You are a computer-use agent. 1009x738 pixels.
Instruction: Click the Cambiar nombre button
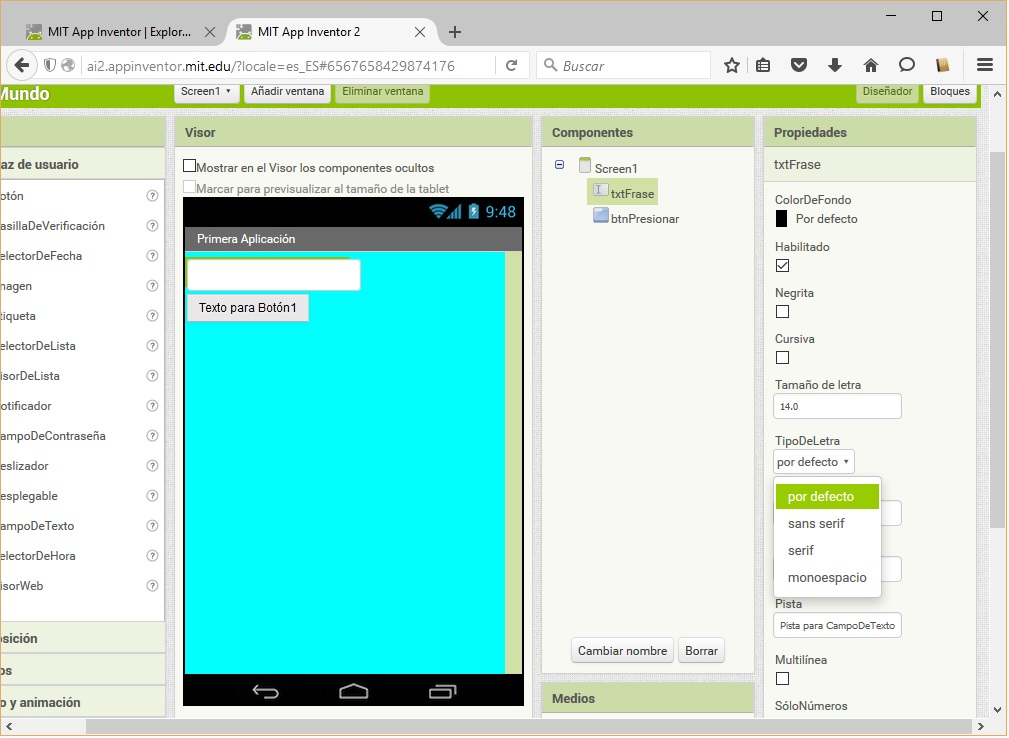tap(622, 651)
